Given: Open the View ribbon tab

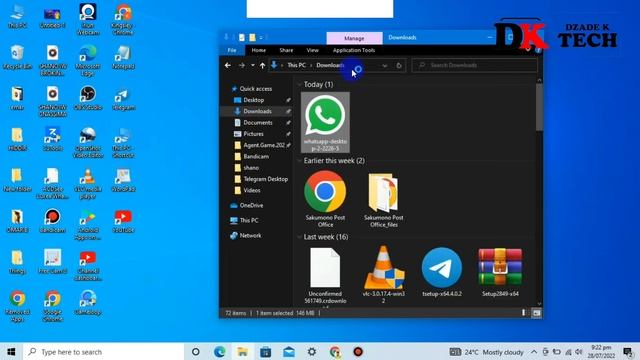Looking at the screenshot, I should click(x=312, y=50).
